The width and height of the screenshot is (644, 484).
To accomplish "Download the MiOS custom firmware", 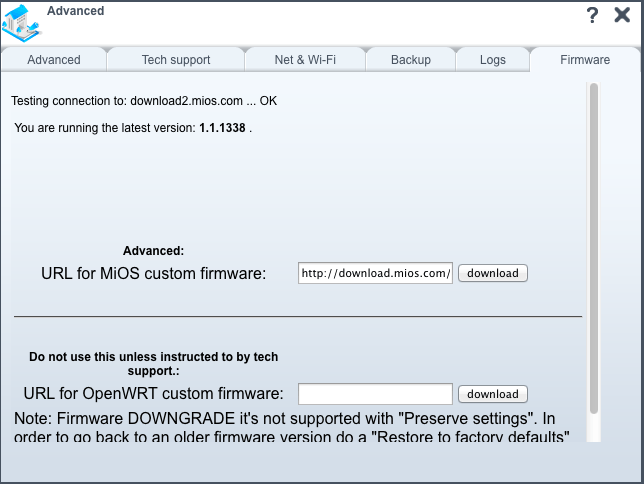I will [x=492, y=273].
